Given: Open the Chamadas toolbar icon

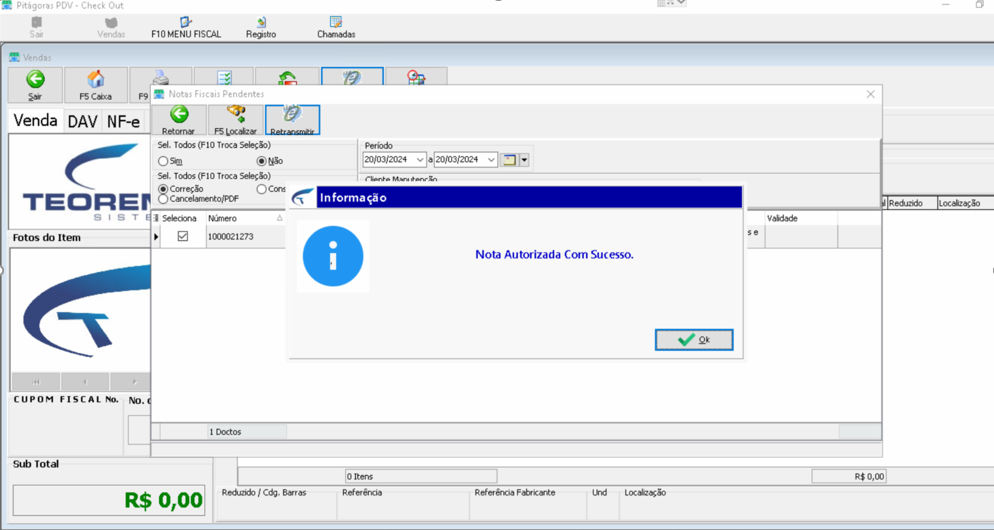Looking at the screenshot, I should tap(336, 22).
